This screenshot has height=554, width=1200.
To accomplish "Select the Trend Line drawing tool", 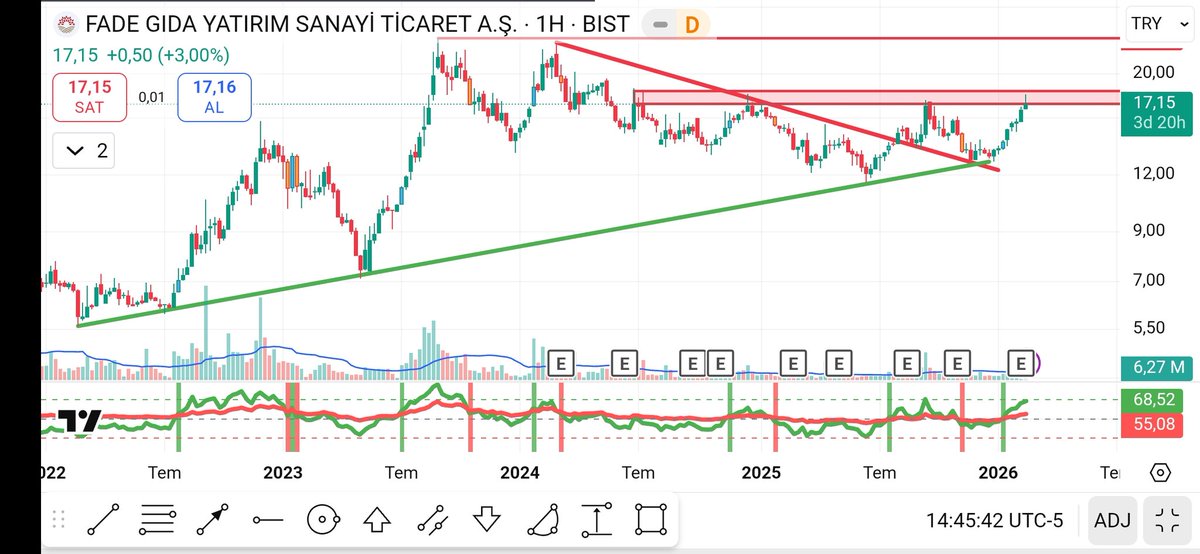I will (103, 520).
